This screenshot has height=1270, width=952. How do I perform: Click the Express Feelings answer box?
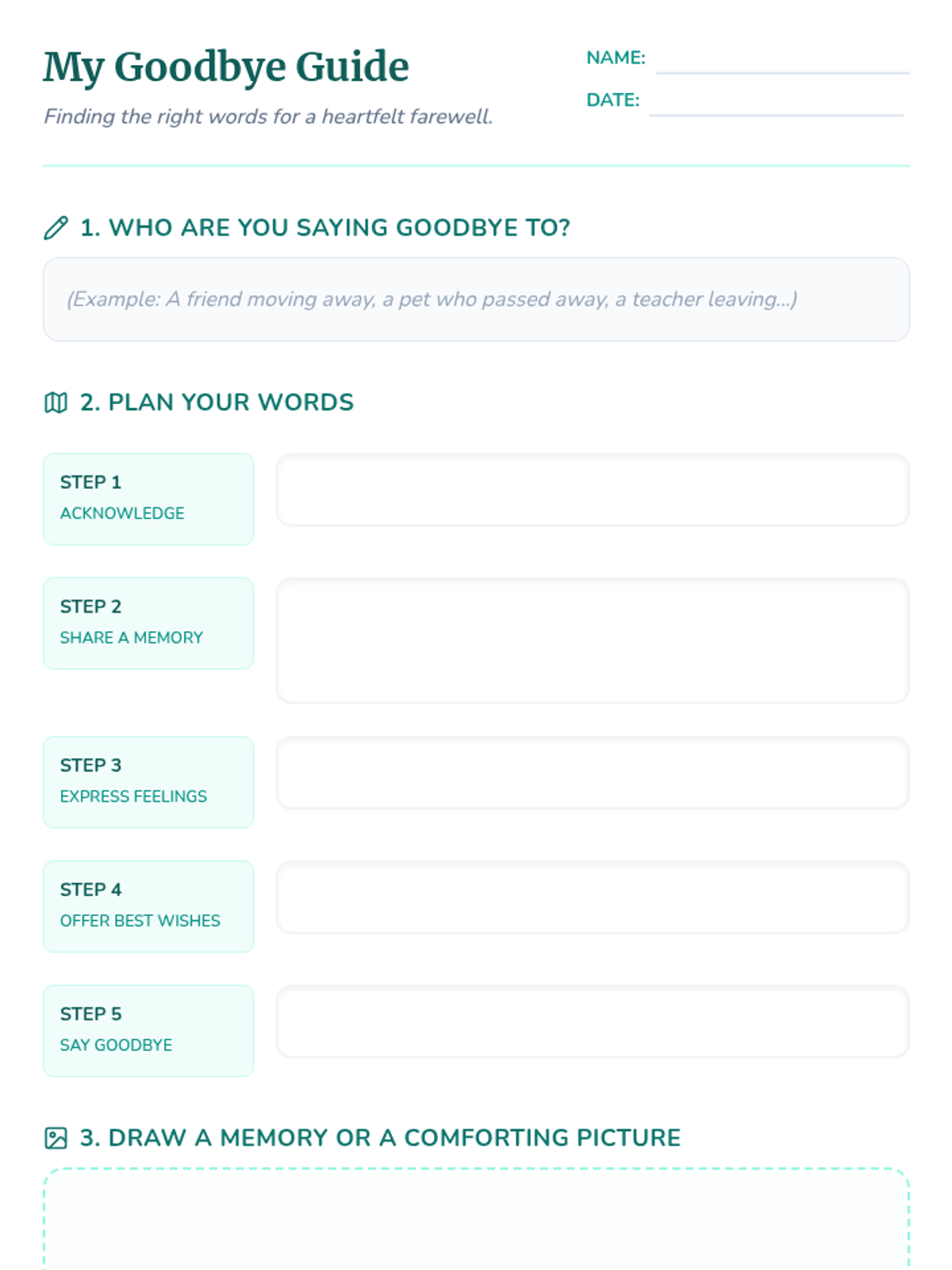[x=593, y=773]
